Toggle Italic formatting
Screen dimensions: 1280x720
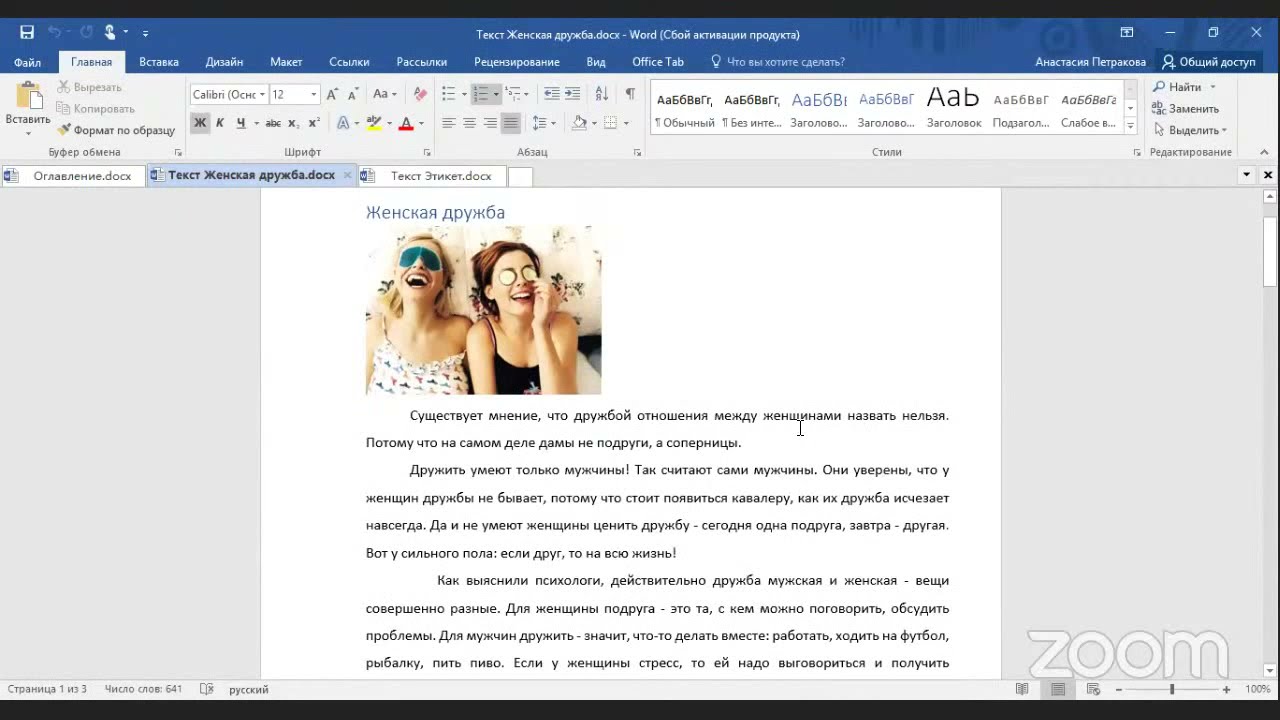(220, 123)
